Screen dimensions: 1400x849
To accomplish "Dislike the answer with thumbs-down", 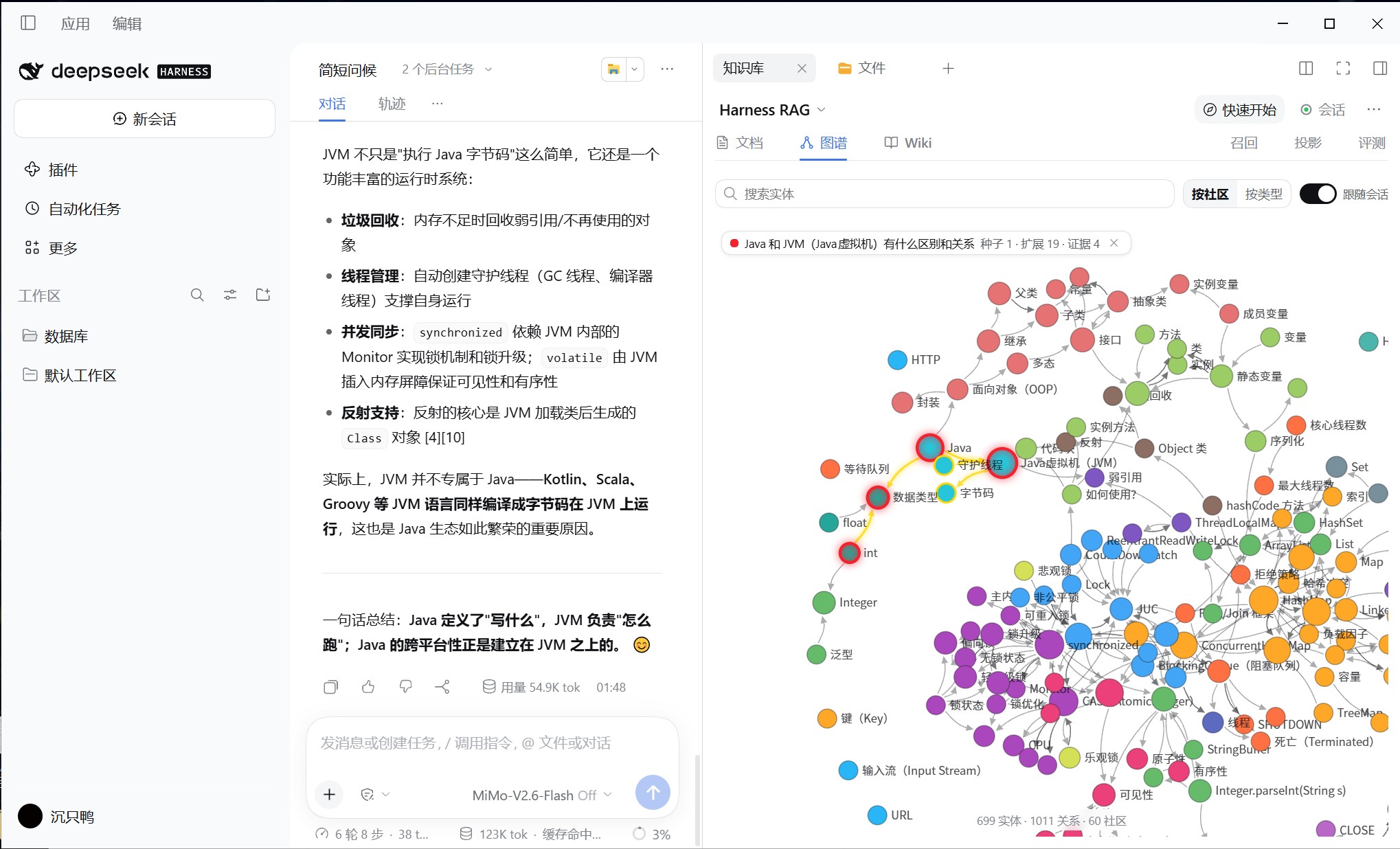I will 406,687.
